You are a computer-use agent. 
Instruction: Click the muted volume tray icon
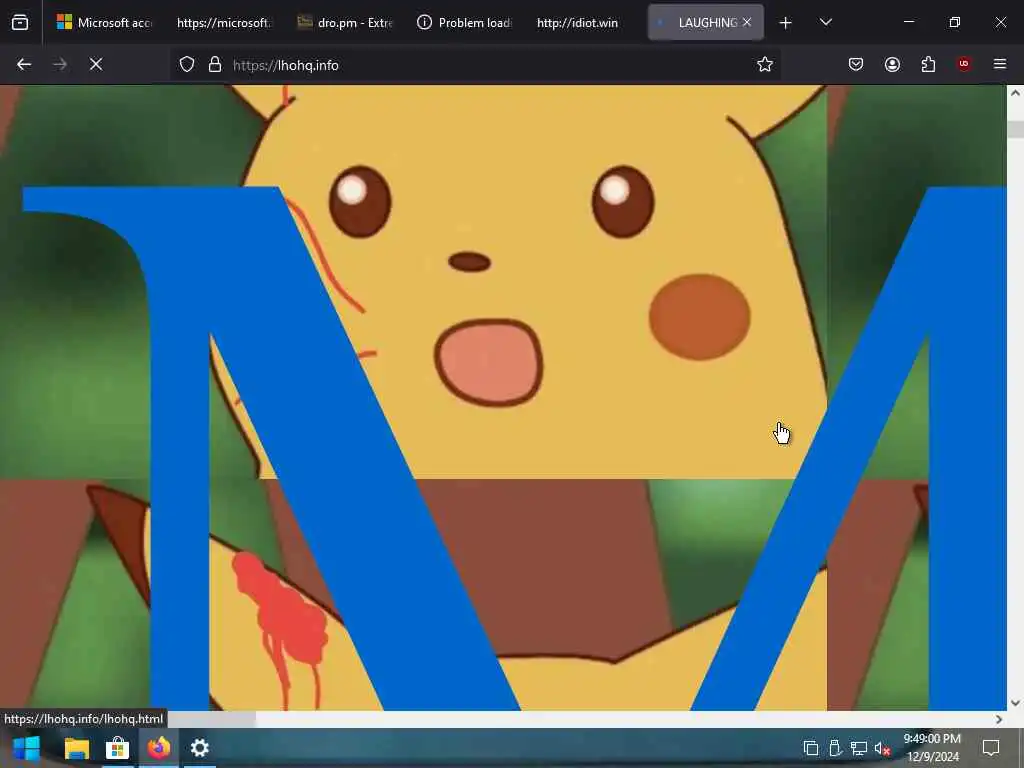pos(882,748)
